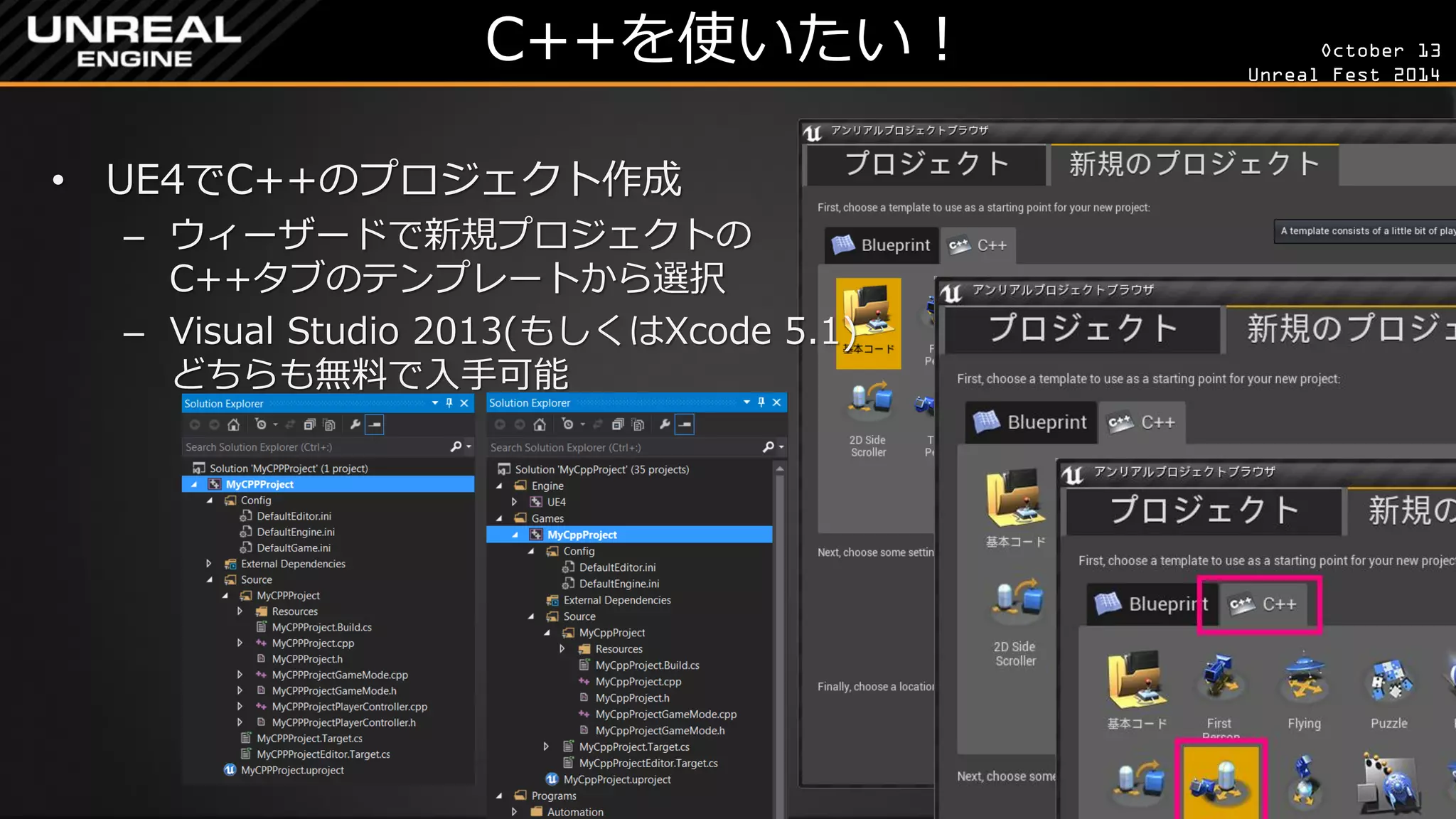Select MyCPPProject.uproject in left Solution Explorer

click(x=292, y=770)
